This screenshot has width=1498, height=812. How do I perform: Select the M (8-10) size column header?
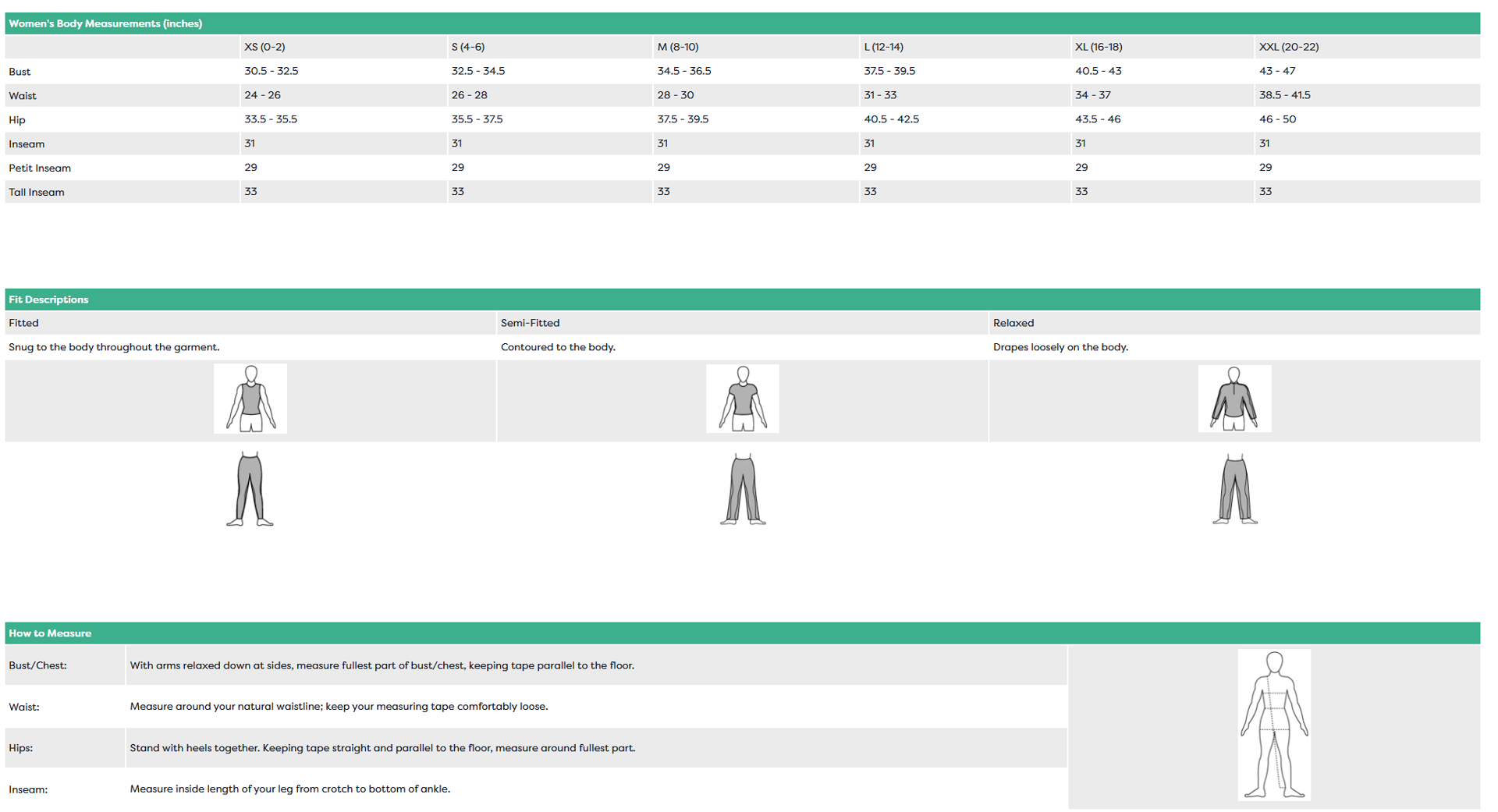coord(677,47)
